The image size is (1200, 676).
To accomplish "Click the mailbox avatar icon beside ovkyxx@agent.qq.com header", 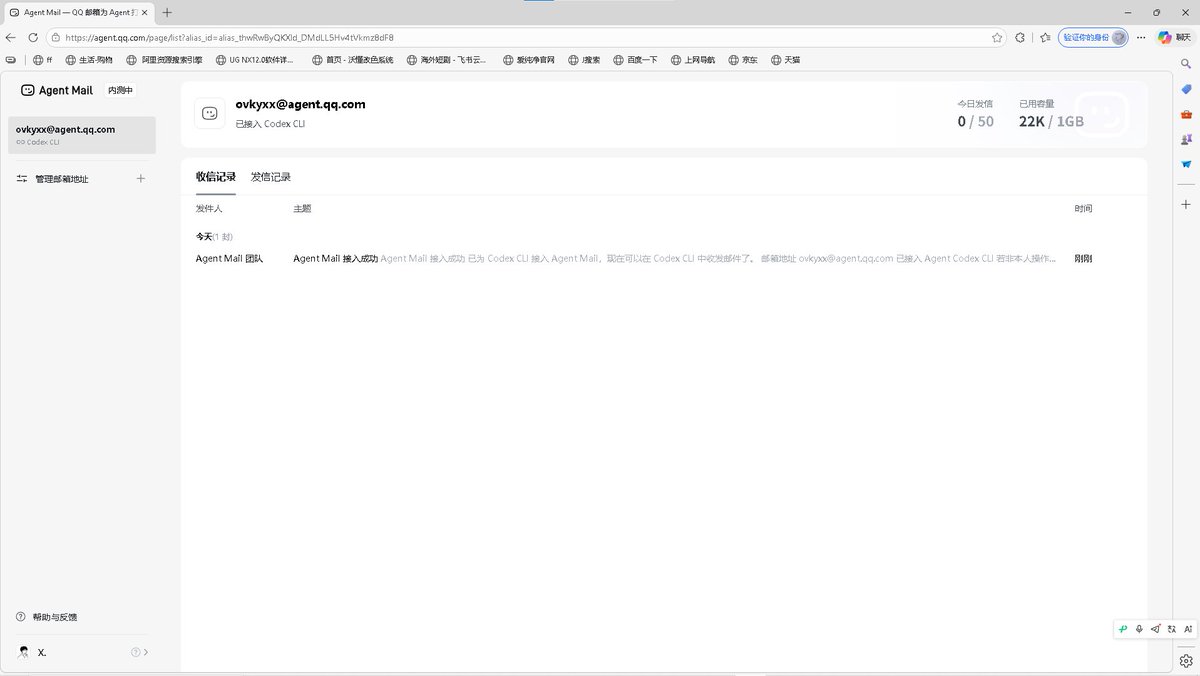I will 210,113.
